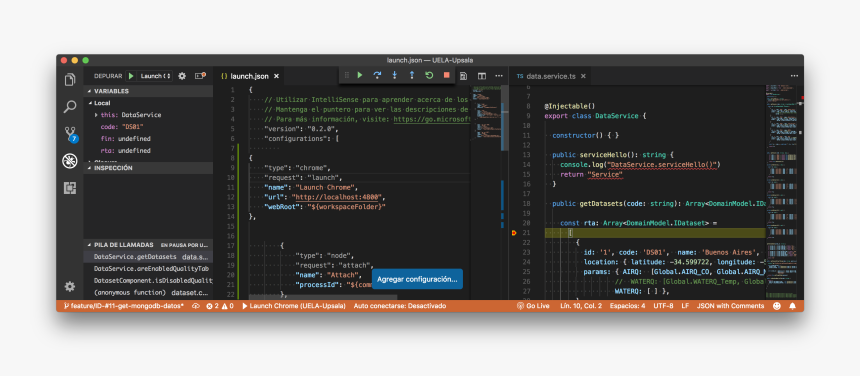The width and height of the screenshot is (860, 376).
Task: Click the Agregar configuración... button
Action: point(417,279)
